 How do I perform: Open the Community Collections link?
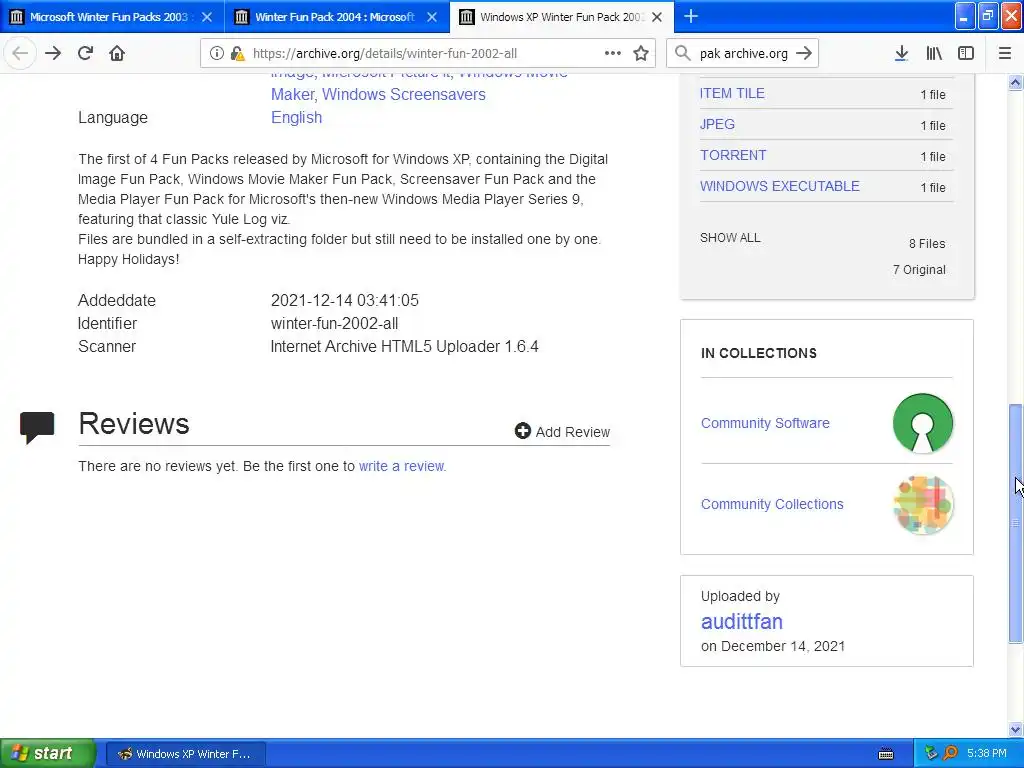tap(772, 504)
